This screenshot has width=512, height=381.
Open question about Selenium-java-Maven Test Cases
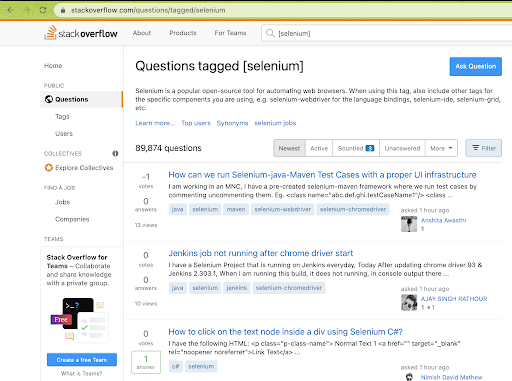[x=322, y=175]
